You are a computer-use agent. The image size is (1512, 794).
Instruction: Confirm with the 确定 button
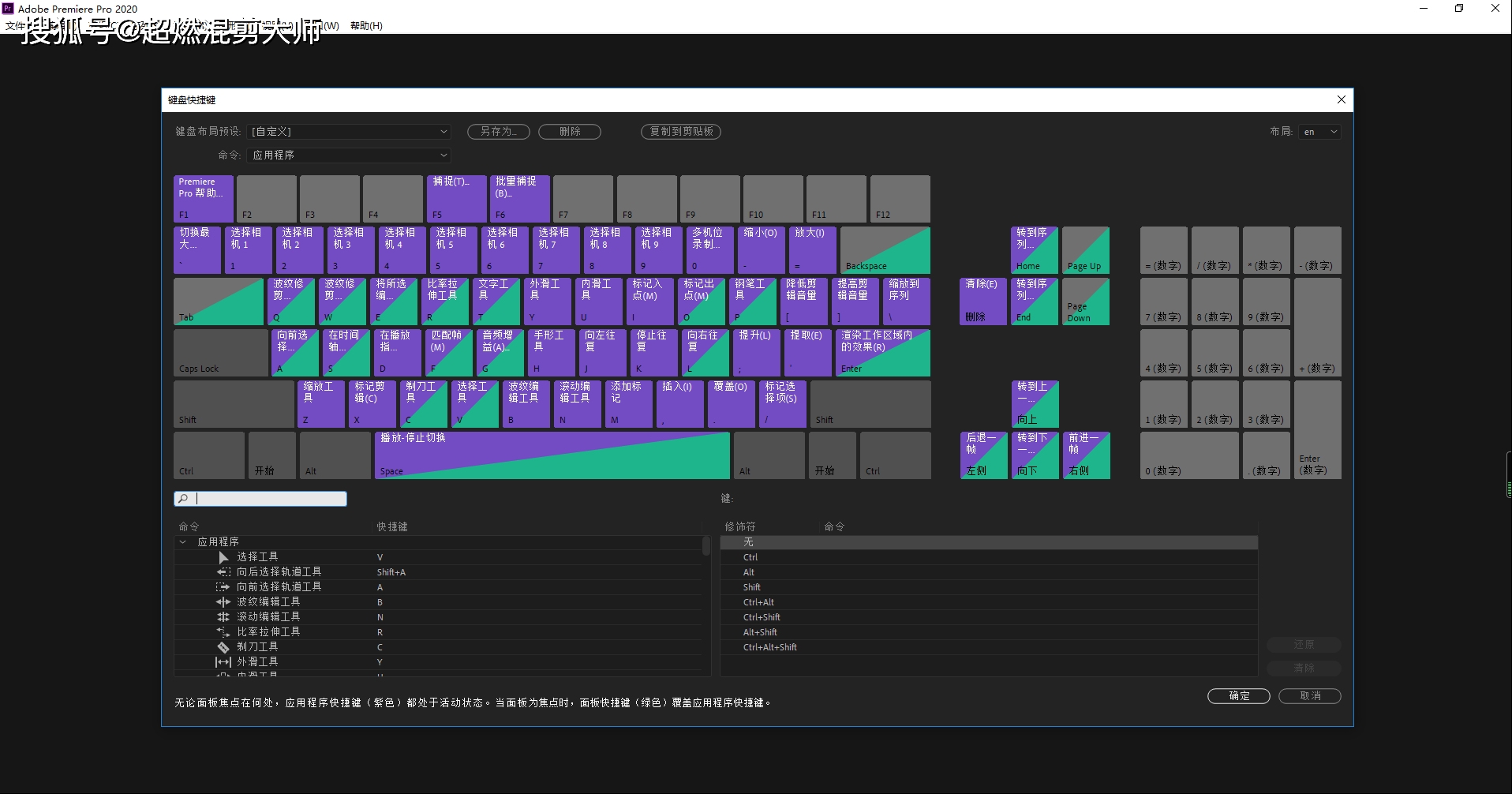click(1239, 696)
